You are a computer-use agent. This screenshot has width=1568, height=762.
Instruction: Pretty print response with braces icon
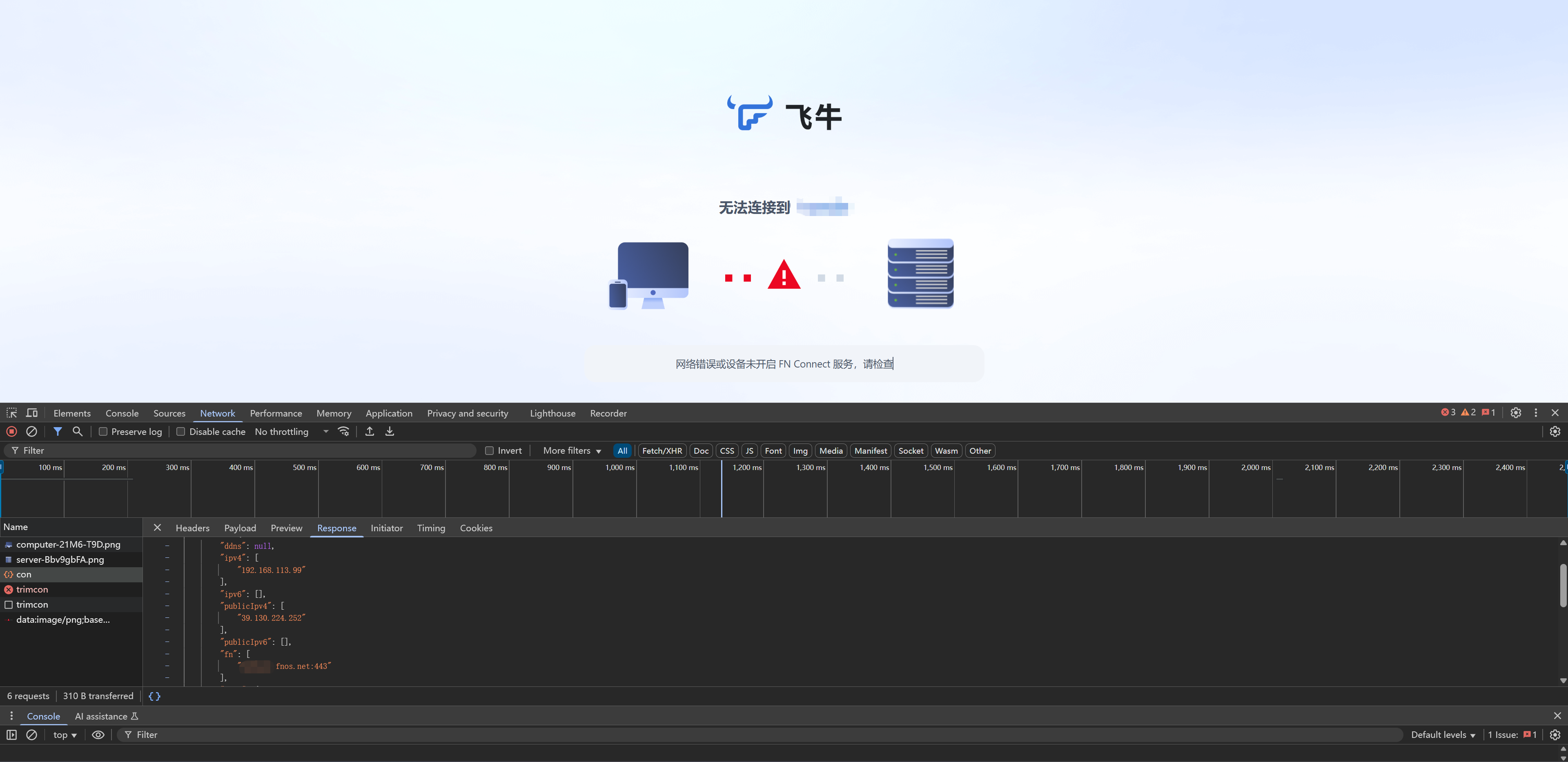click(155, 696)
